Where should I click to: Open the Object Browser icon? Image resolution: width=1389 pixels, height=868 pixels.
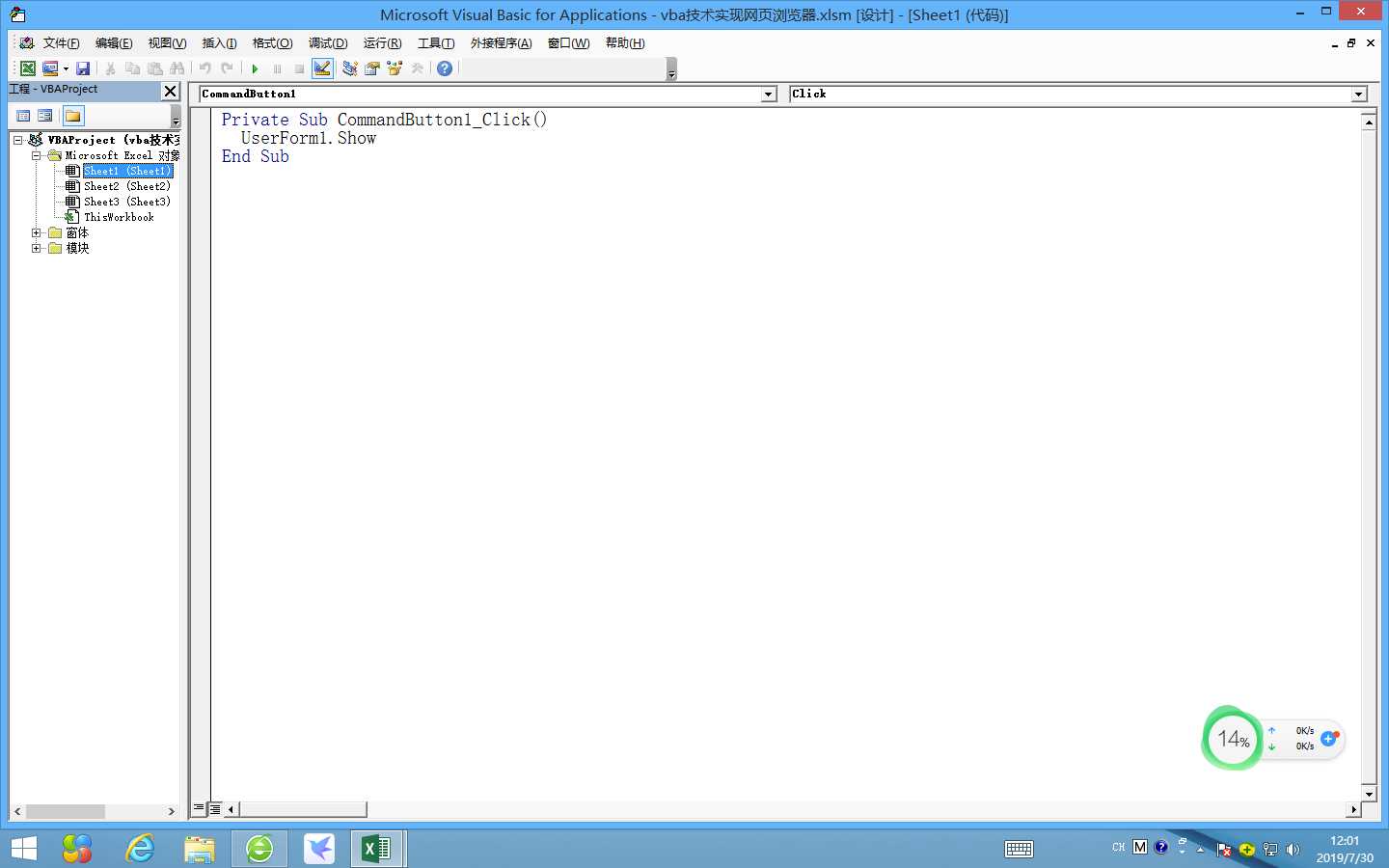pyautogui.click(x=395, y=68)
